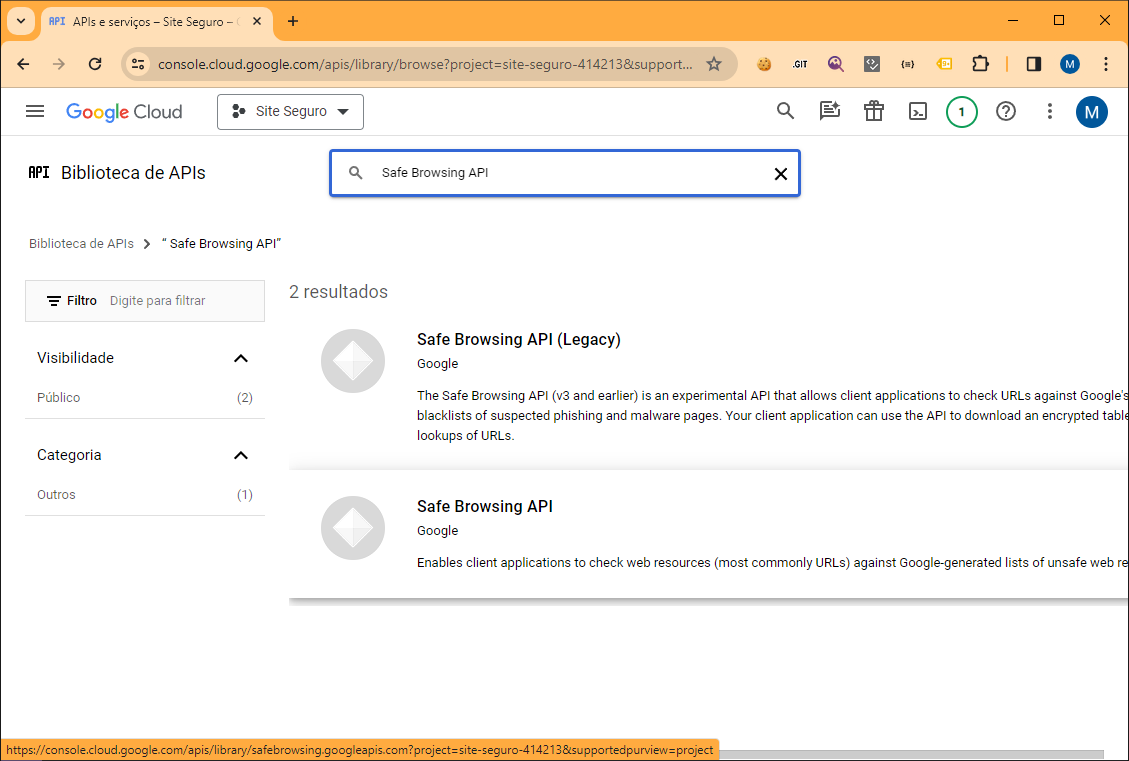Click the gift free trial icon
The image size is (1129, 761).
(873, 112)
